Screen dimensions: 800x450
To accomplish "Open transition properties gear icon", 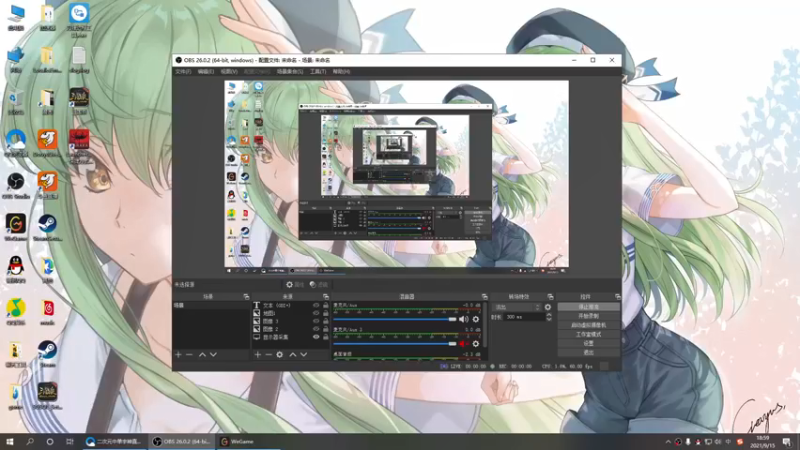I will click(548, 307).
